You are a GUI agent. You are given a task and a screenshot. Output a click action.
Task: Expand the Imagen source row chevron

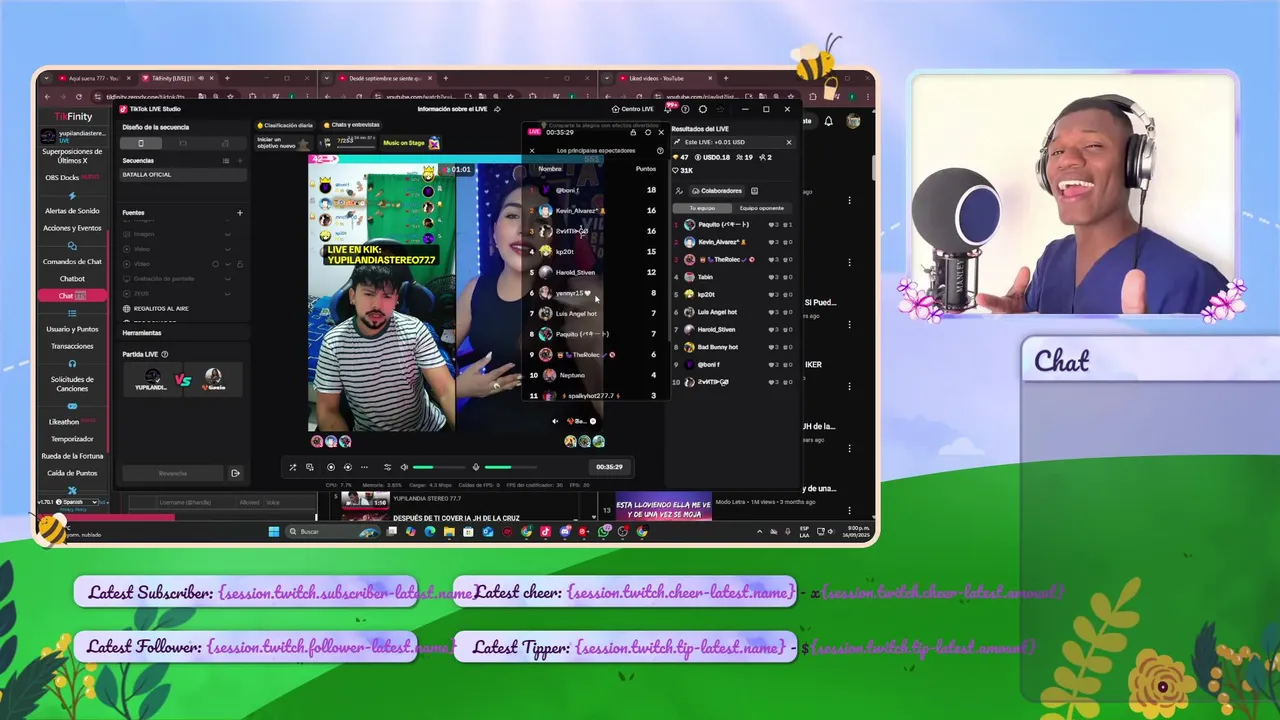pos(228,234)
